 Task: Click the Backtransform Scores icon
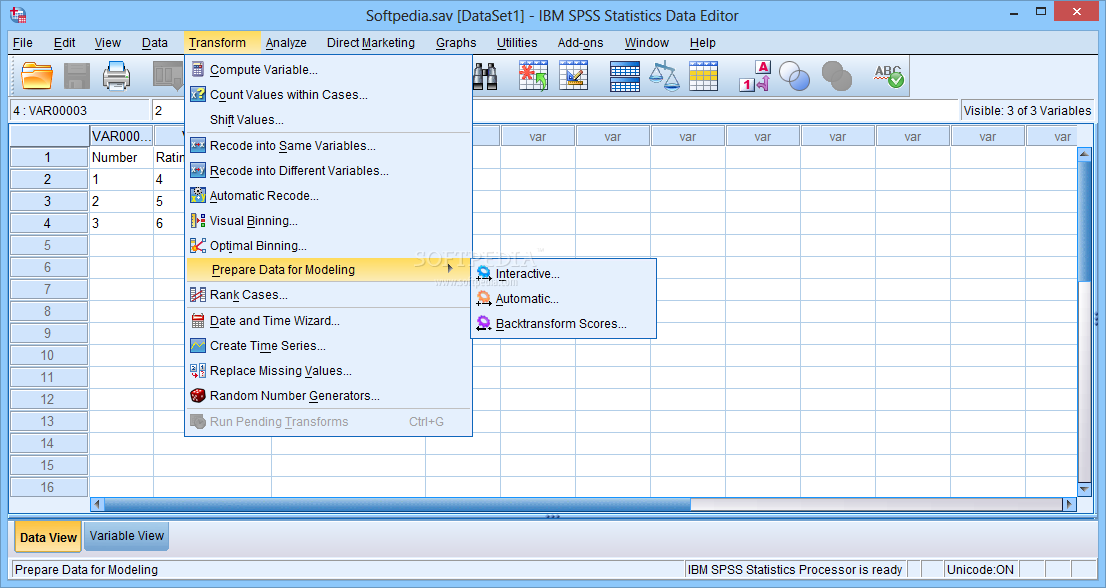484,324
